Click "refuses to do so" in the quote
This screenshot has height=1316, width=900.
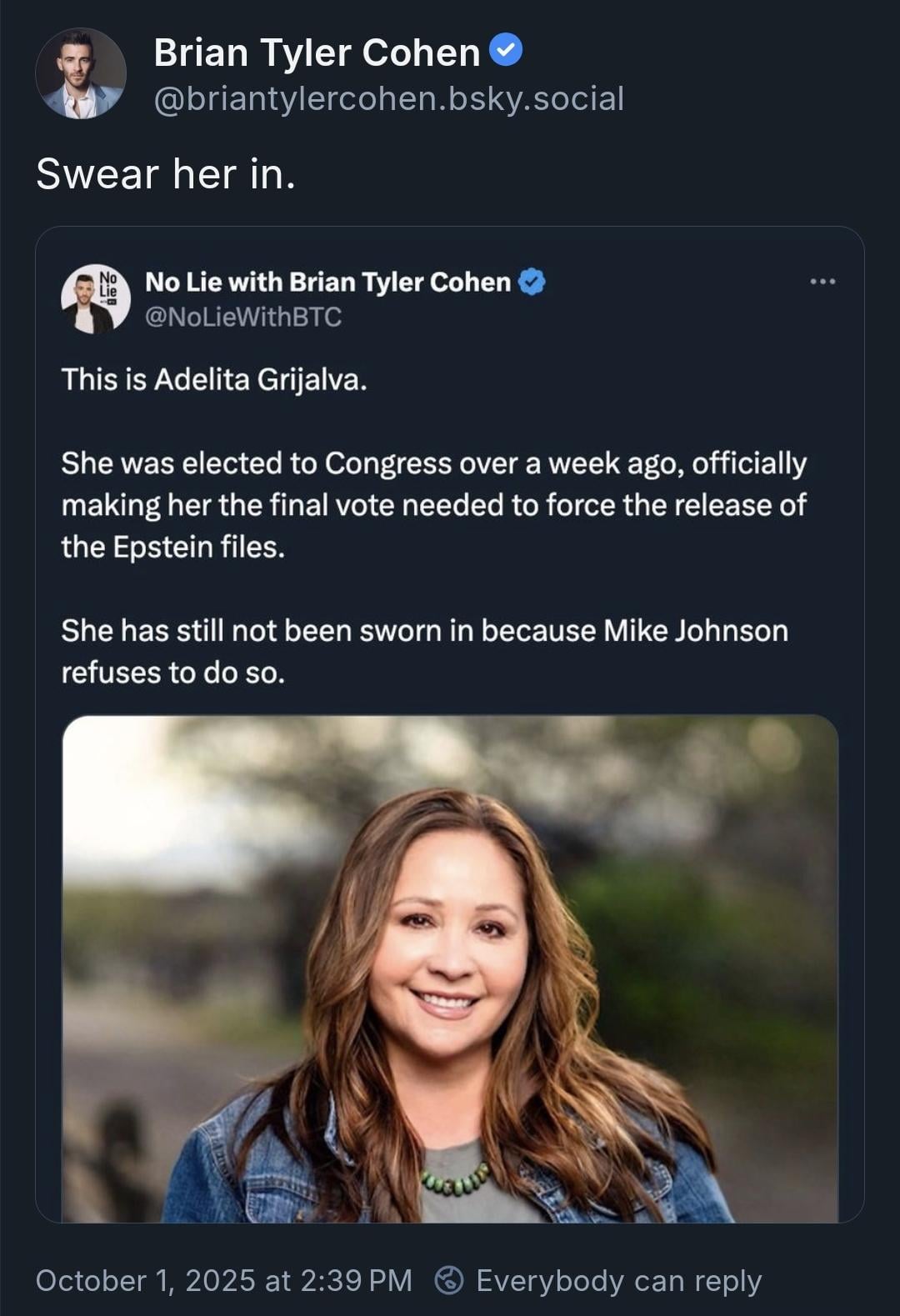[x=173, y=673]
